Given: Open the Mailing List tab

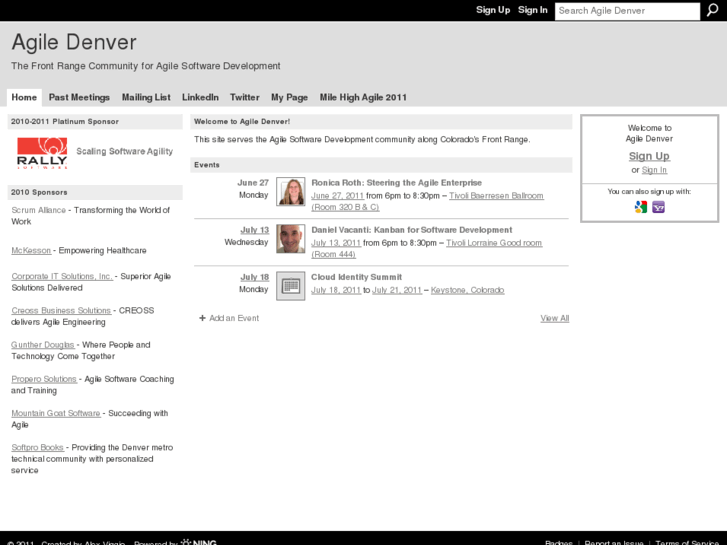Looking at the screenshot, I should click(146, 97).
